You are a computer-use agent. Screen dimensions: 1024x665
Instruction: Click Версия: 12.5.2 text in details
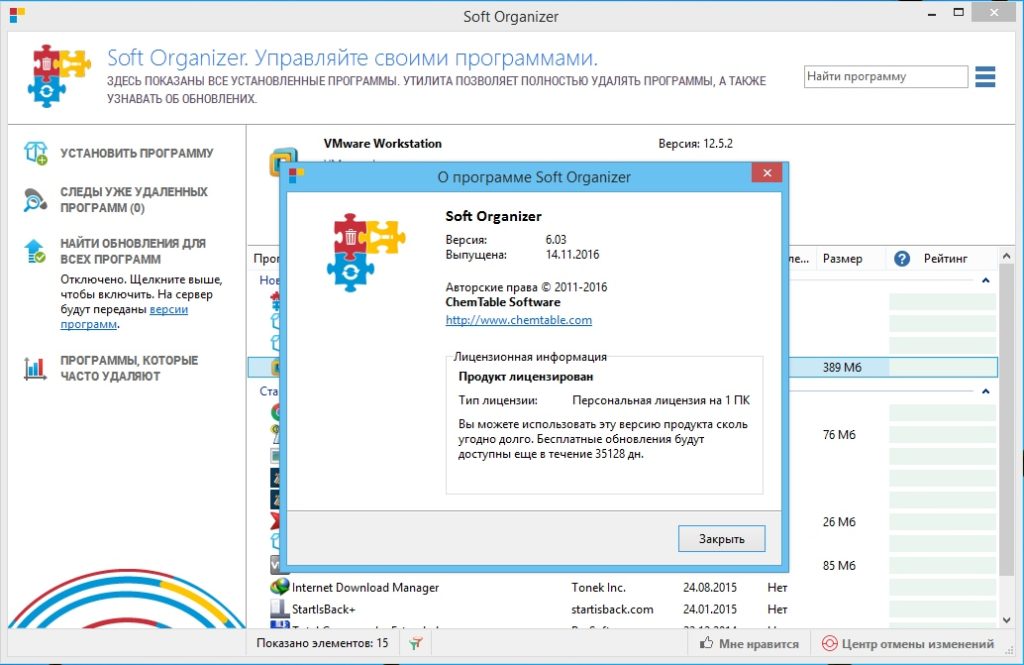pyautogui.click(x=696, y=143)
